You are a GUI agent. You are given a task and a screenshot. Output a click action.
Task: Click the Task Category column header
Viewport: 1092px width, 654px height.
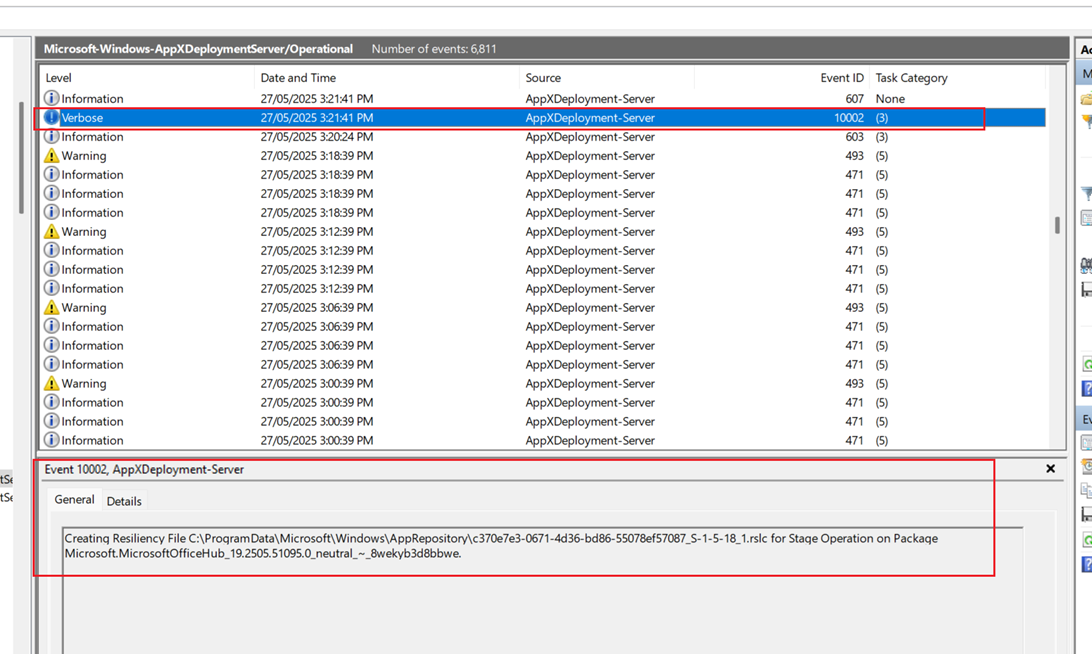tap(911, 78)
